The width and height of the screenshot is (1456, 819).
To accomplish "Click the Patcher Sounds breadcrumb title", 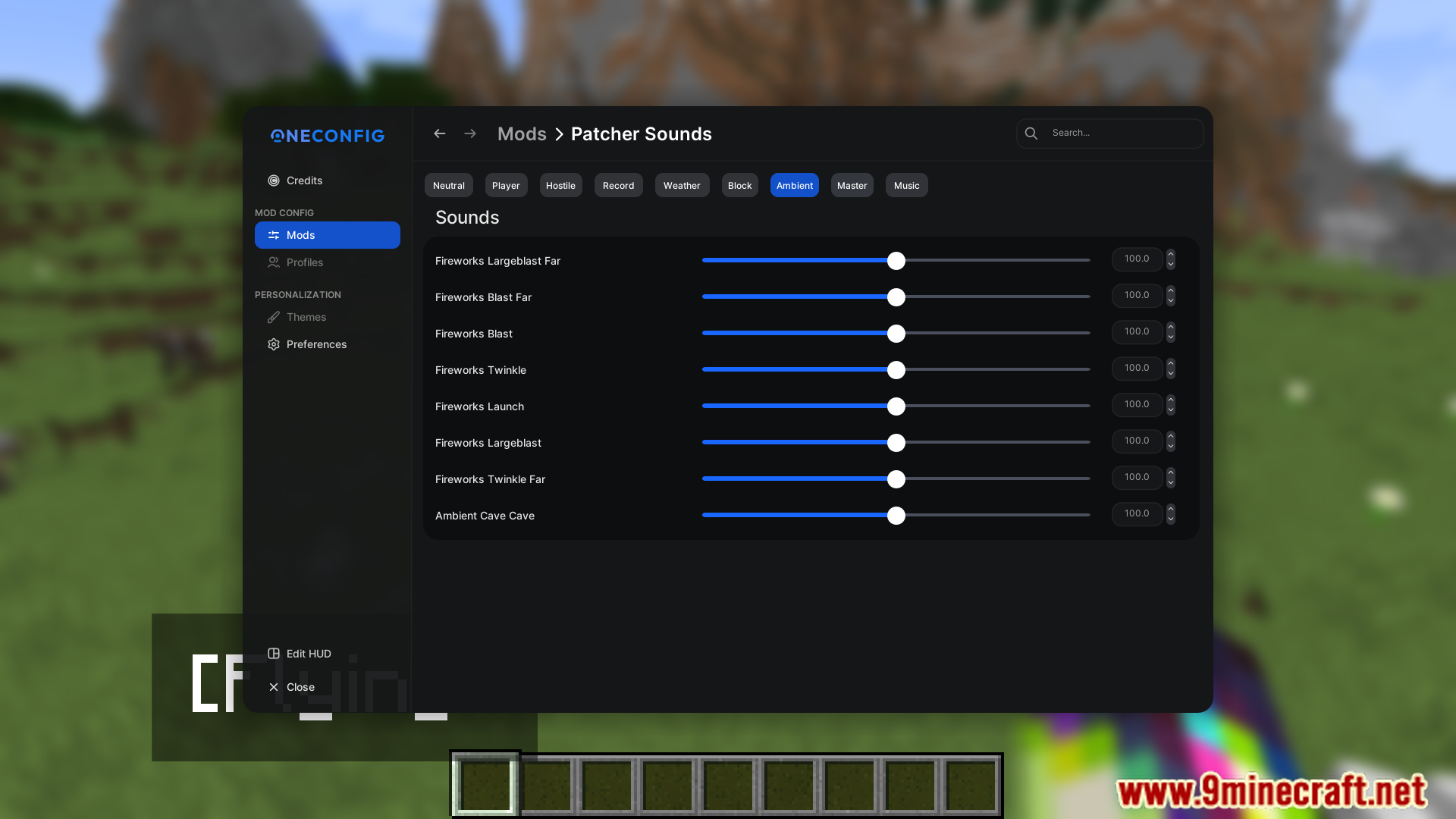I will [x=642, y=134].
